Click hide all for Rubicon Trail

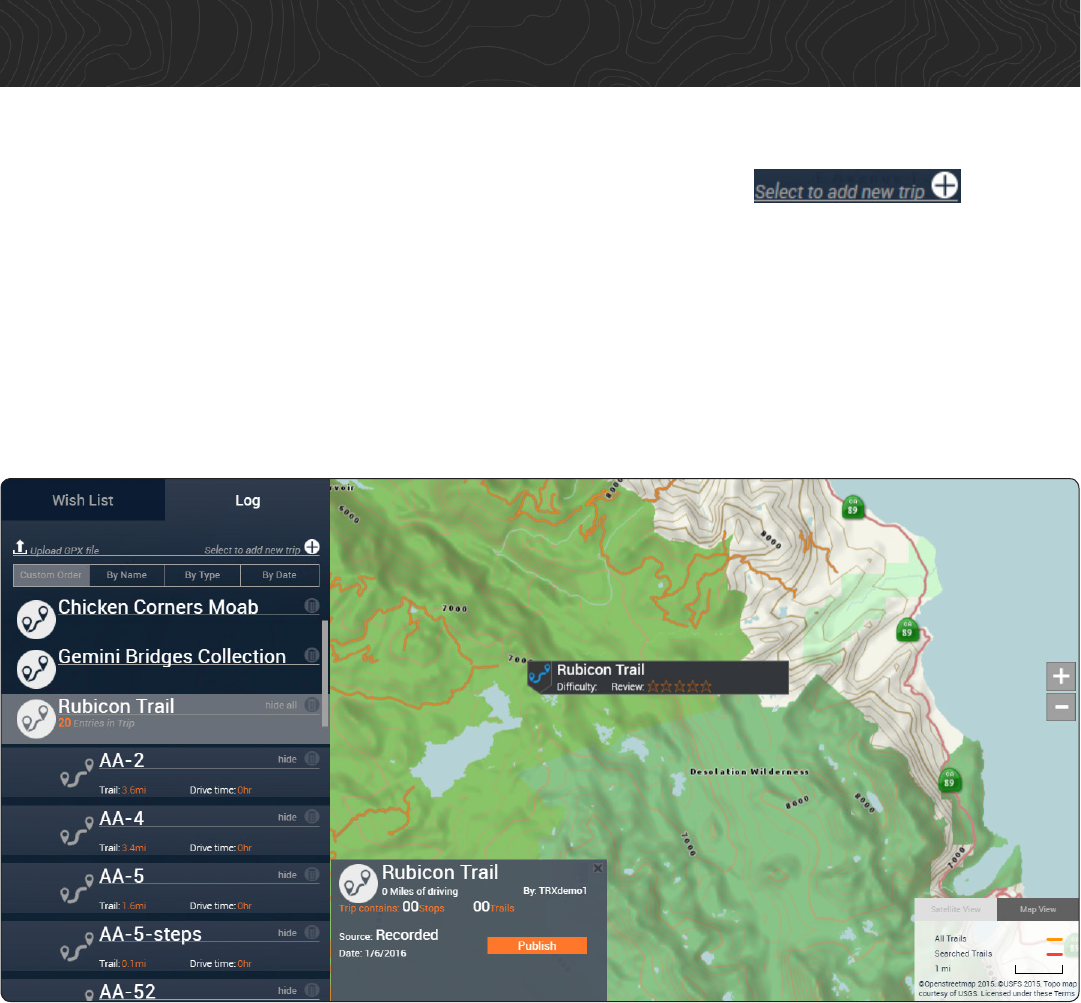click(x=281, y=705)
